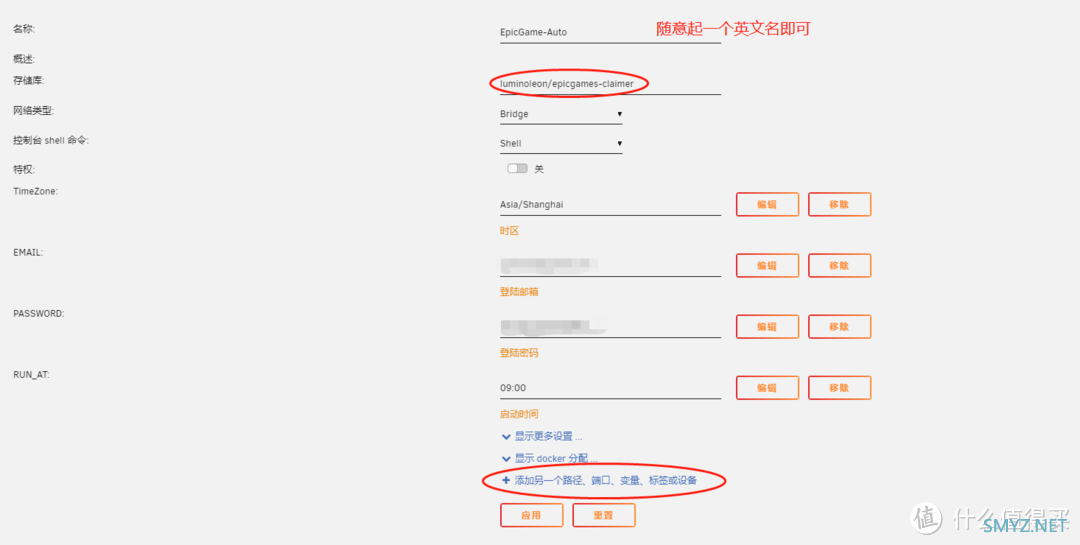The height and width of the screenshot is (545, 1080).
Task: Toggle the privileged (特权) switch
Action: point(517,169)
